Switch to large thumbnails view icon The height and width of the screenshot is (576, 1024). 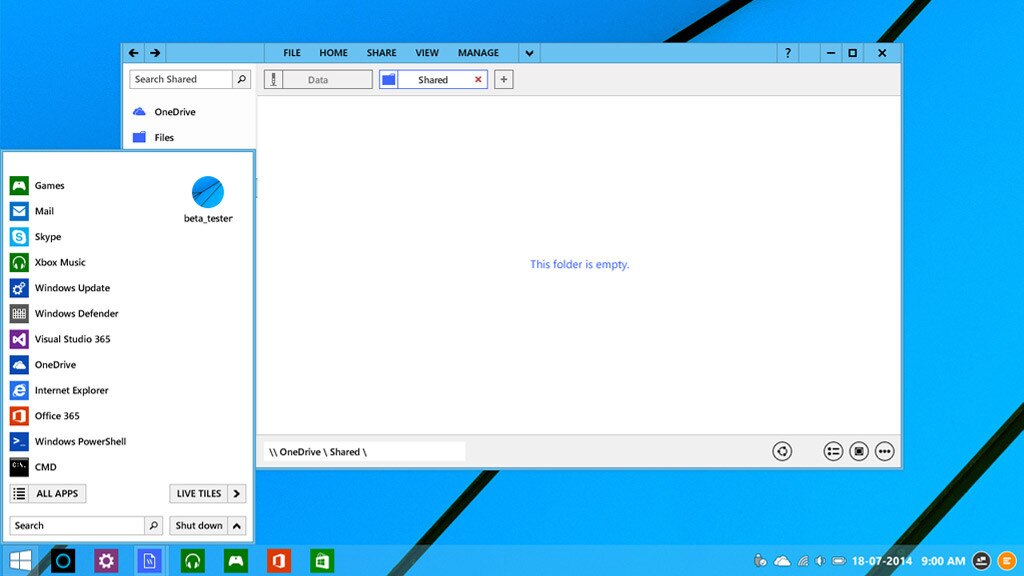pyautogui.click(x=859, y=451)
